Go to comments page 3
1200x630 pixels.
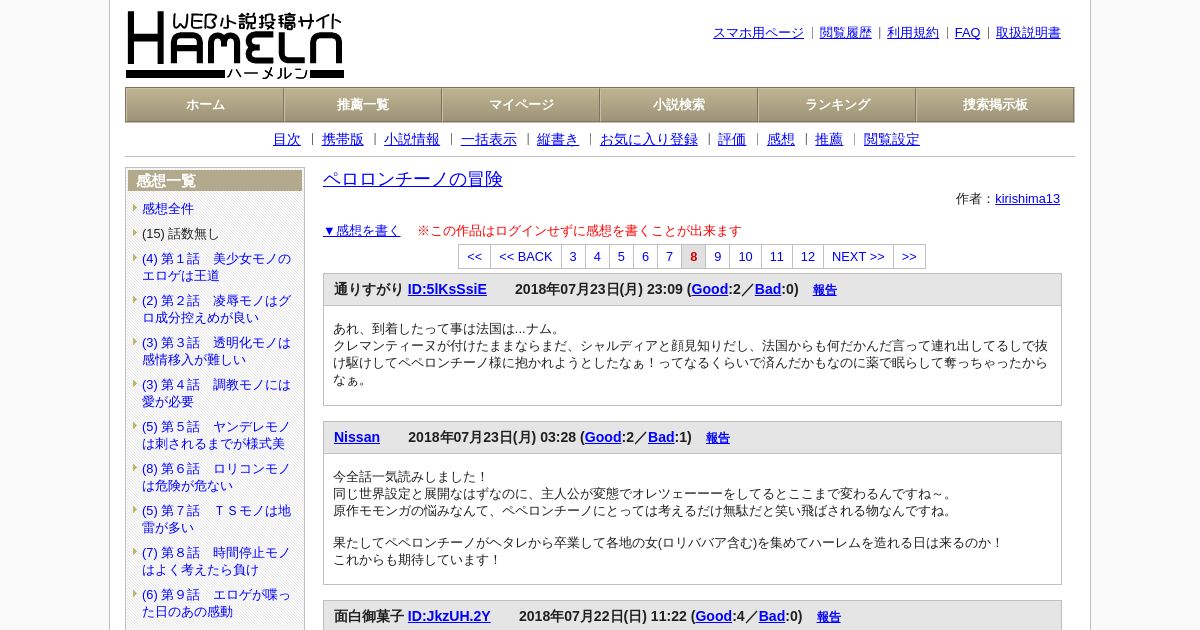[x=574, y=257]
